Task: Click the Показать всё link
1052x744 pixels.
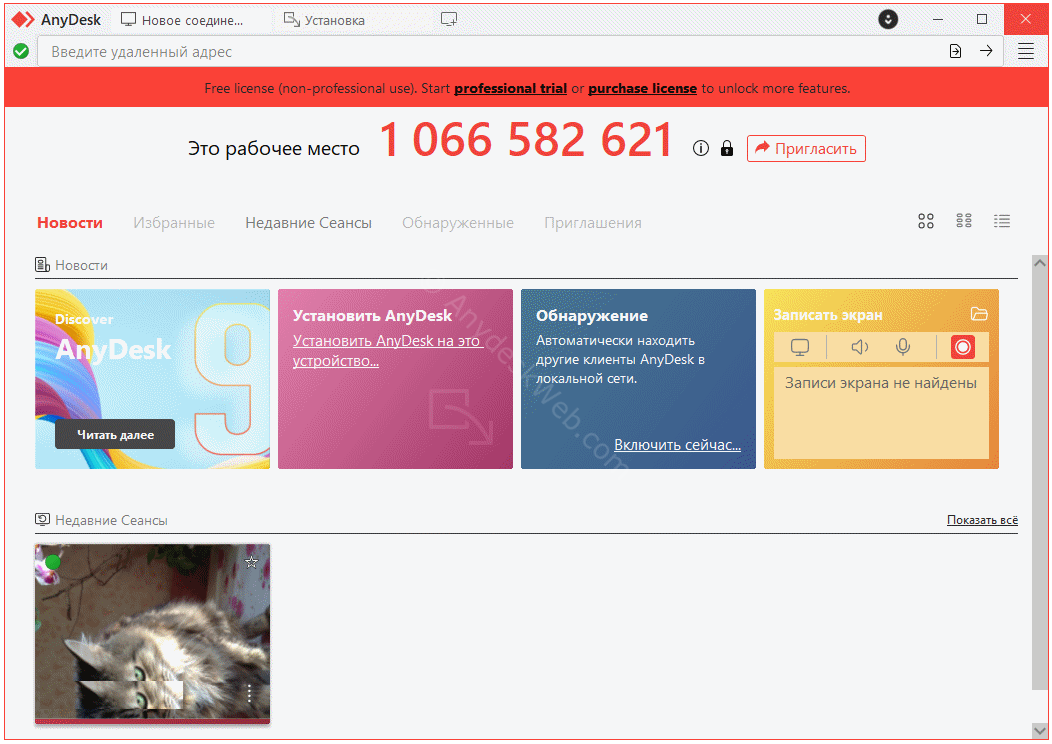Action: coord(982,520)
